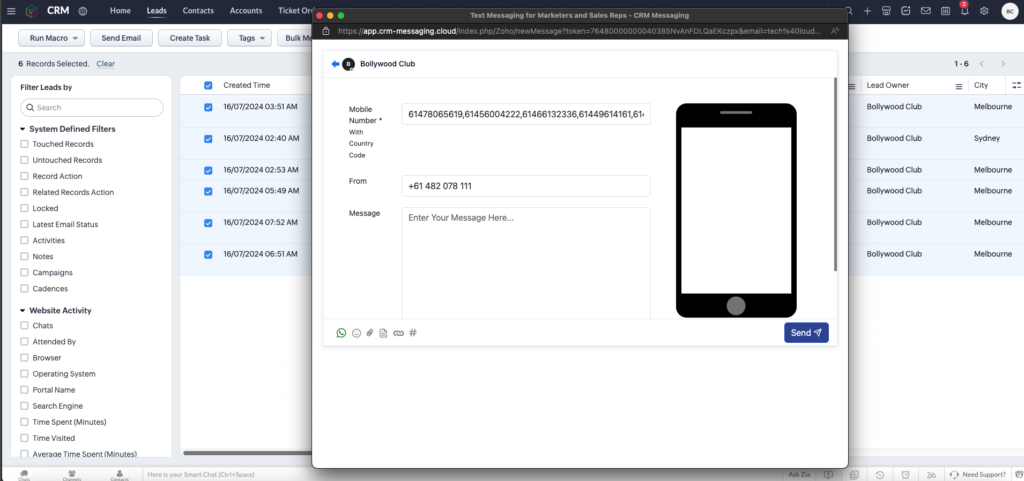Collapse System Defined Filters section

[23, 129]
